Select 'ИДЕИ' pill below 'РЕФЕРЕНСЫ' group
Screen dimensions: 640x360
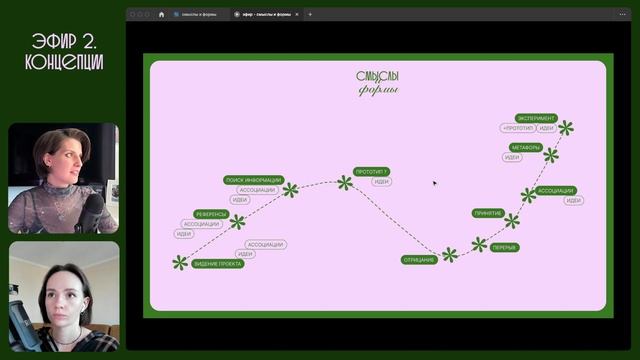tap(184, 234)
